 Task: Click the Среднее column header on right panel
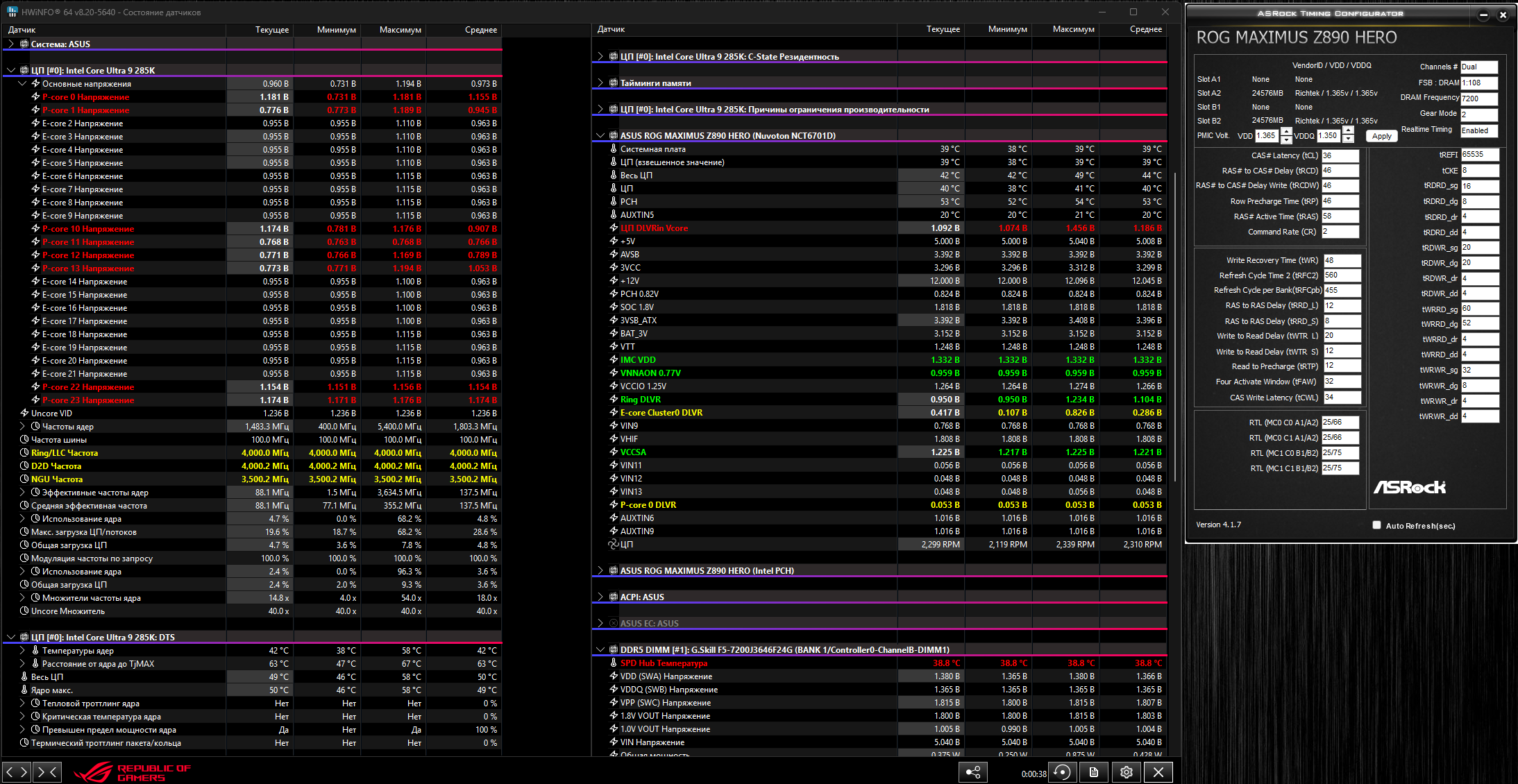click(1145, 29)
